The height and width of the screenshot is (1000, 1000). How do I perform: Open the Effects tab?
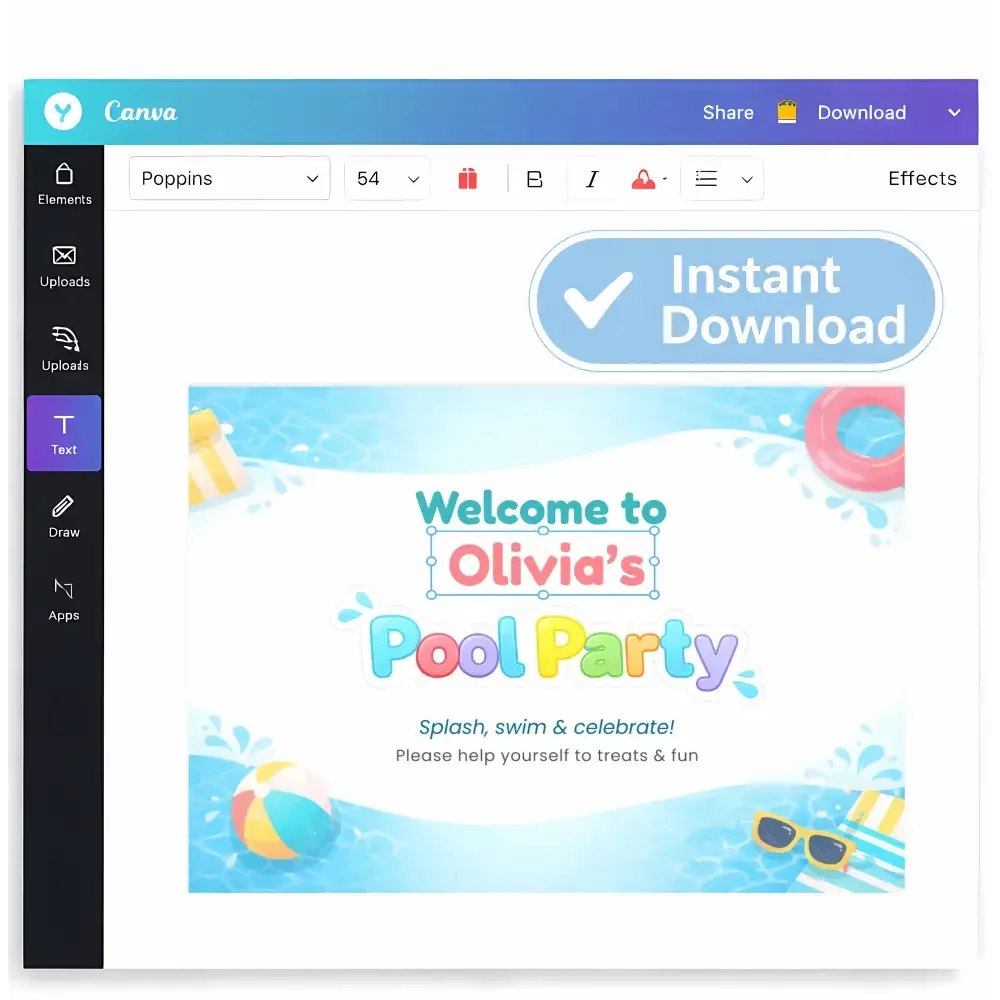[x=922, y=179]
